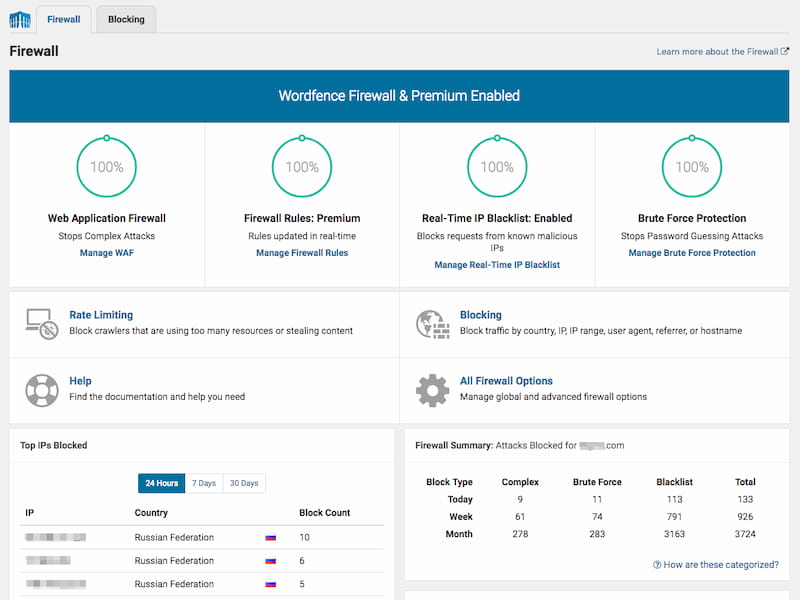800x600 pixels.
Task: Click the question mark categorized icon
Action: point(657,565)
